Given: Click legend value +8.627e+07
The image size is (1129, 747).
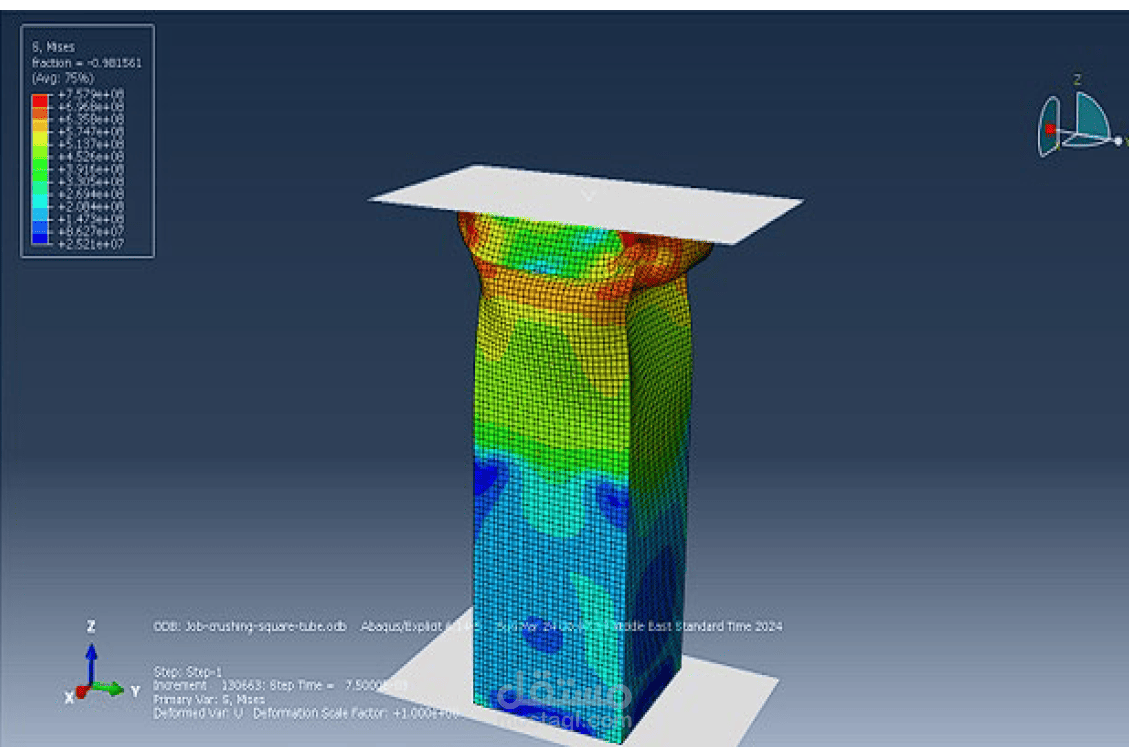Looking at the screenshot, I should [x=91, y=231].
